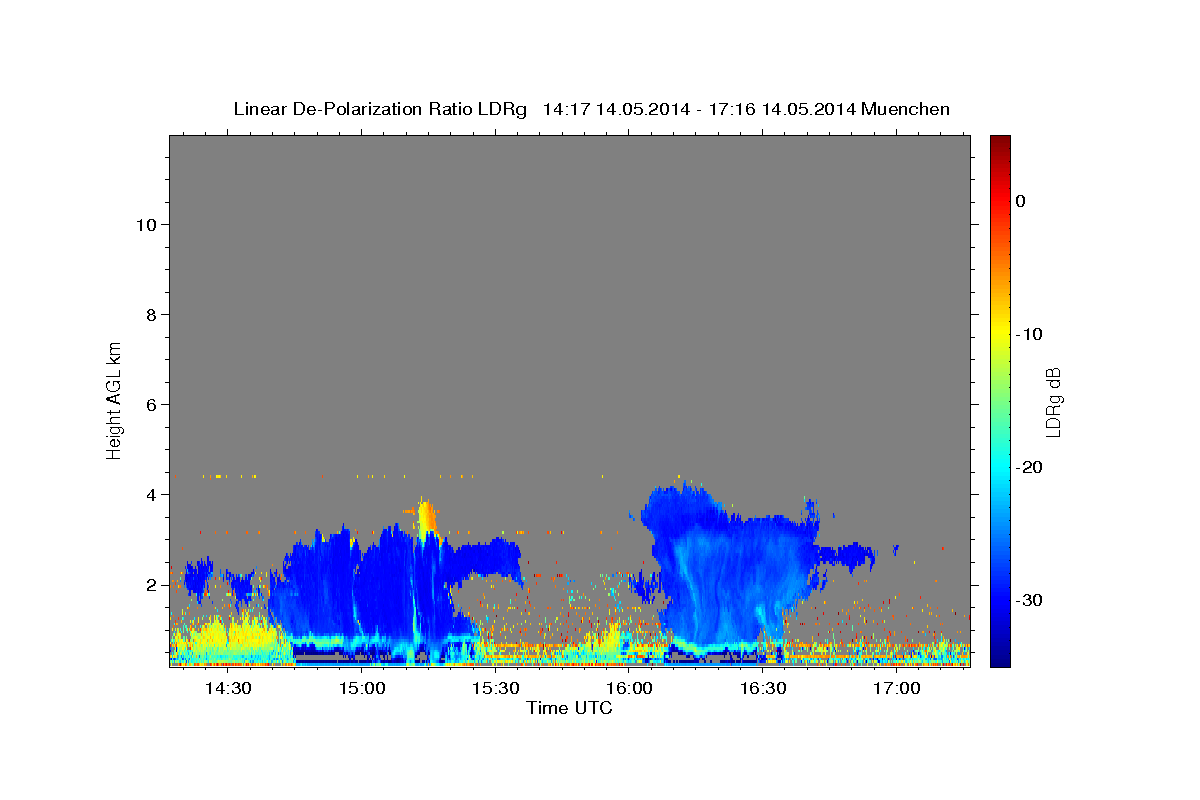Click the 14:30 time tick label
The height and width of the screenshot is (800, 1200).
pos(228,689)
